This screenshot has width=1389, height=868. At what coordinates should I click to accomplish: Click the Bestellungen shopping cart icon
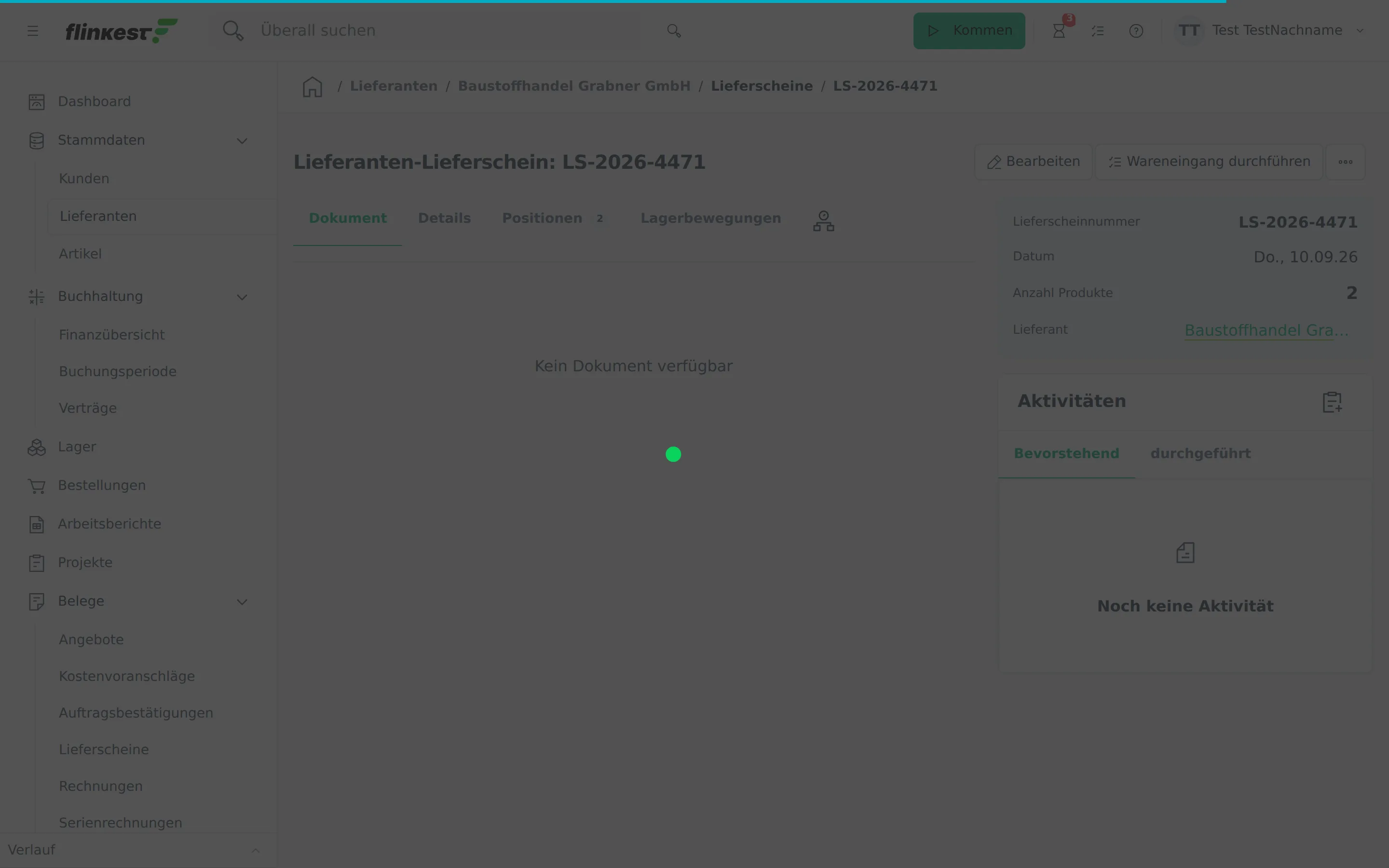click(x=37, y=486)
